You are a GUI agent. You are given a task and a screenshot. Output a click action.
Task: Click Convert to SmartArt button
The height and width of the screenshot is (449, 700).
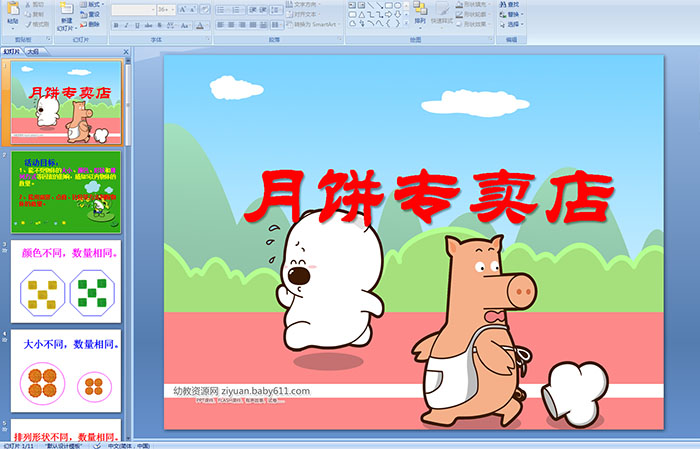pyautogui.click(x=315, y=24)
